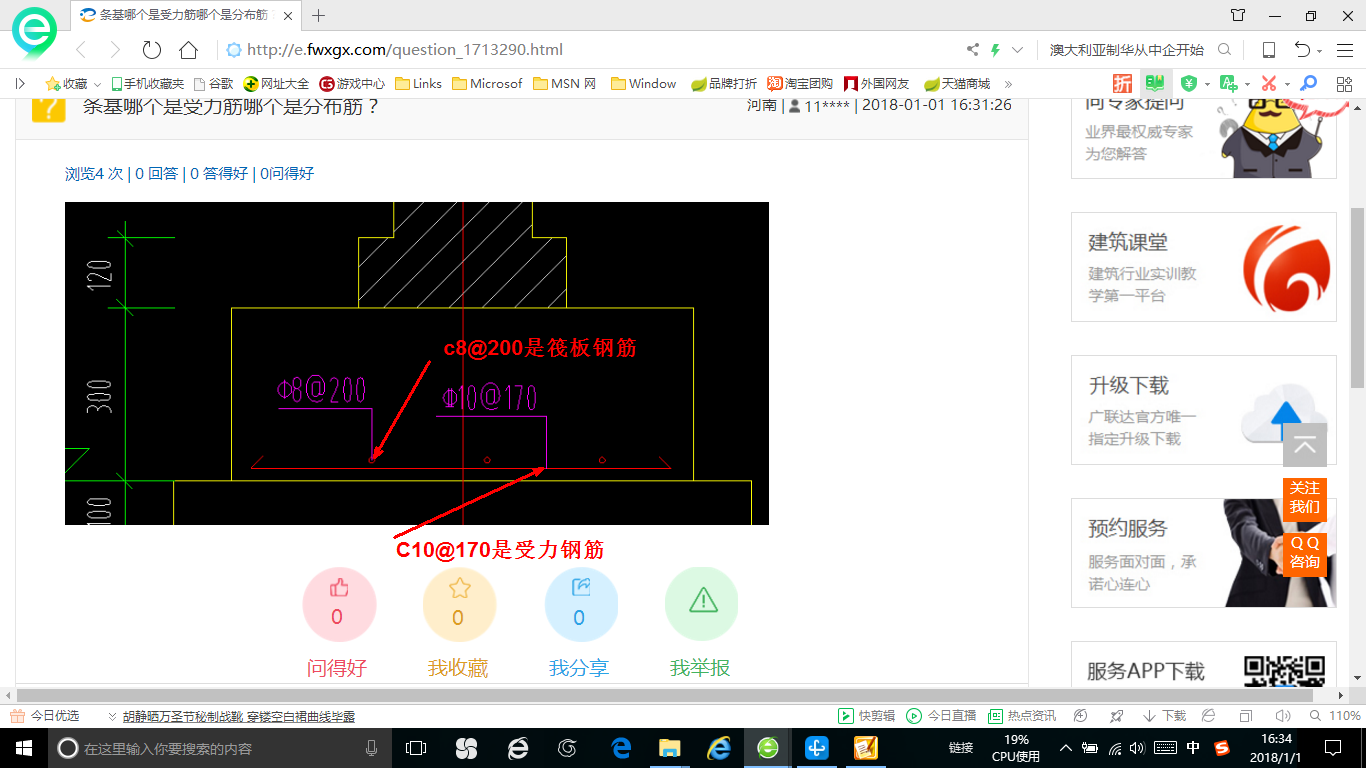Click the blue magnifier find icon
Viewport: 1366px width, 768px height.
(1308, 83)
